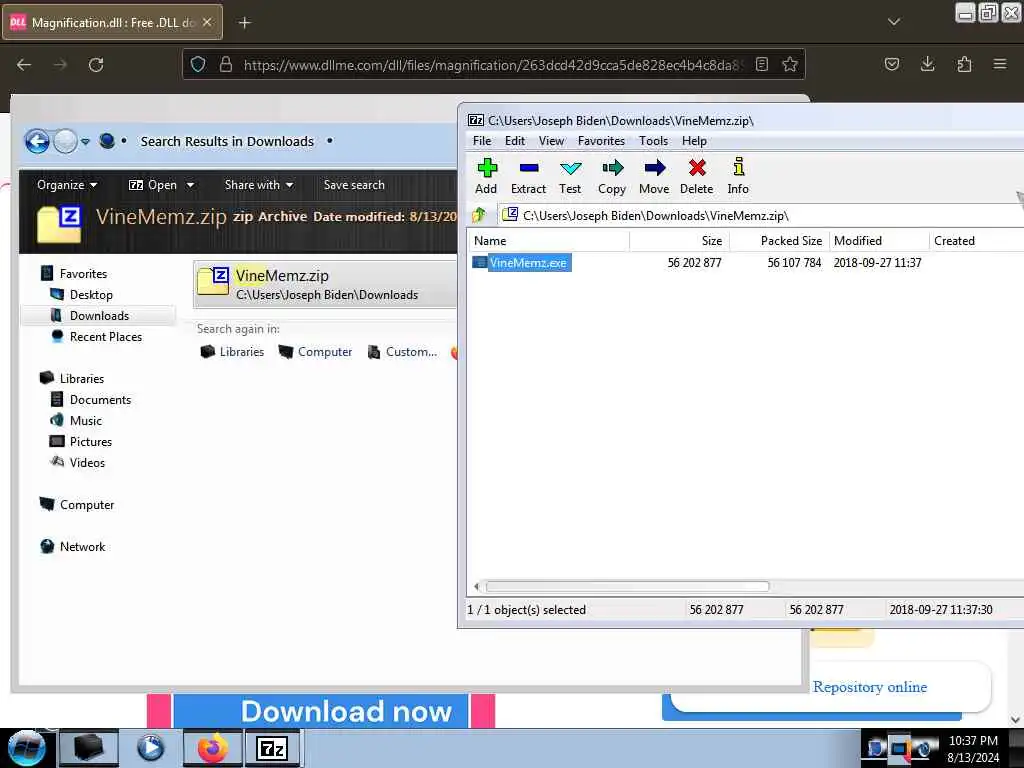Image resolution: width=1024 pixels, height=768 pixels.
Task: Open File menu in 7-Zip
Action: pyautogui.click(x=482, y=140)
